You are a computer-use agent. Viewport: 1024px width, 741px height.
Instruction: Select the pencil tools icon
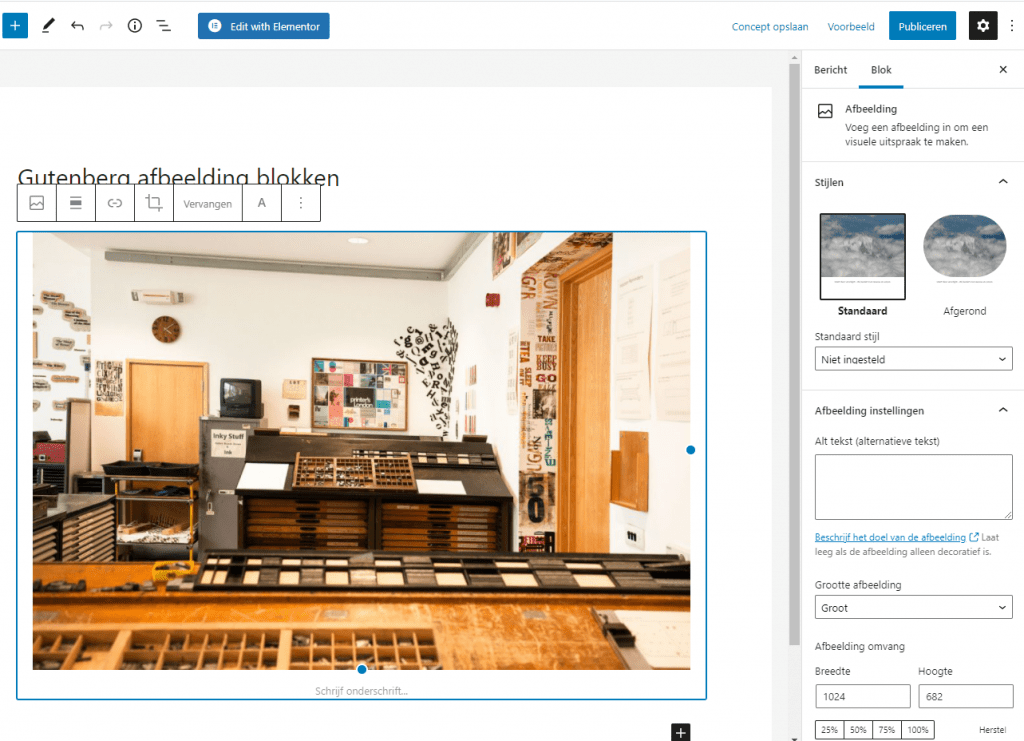click(x=48, y=26)
